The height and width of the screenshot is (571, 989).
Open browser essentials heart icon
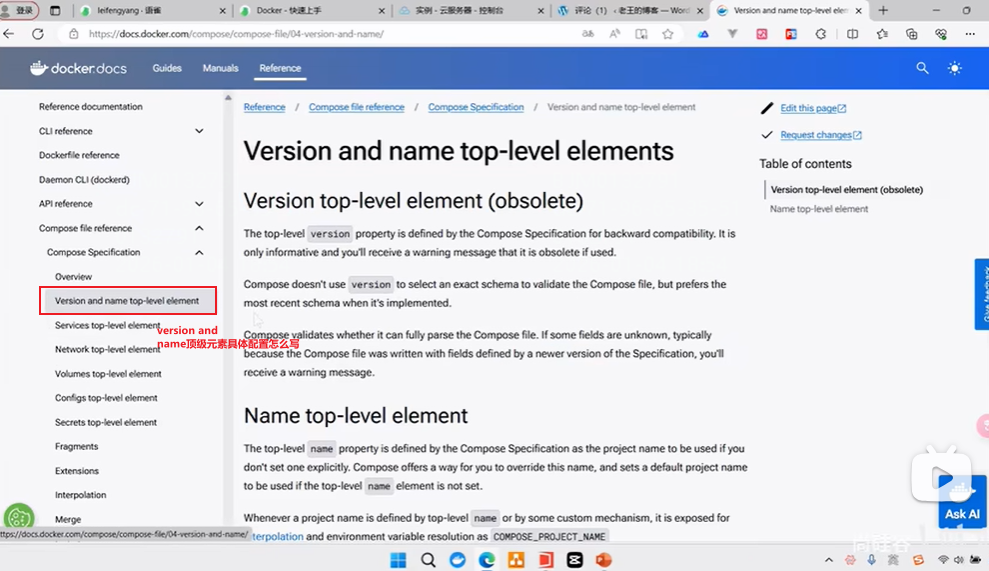coord(941,34)
